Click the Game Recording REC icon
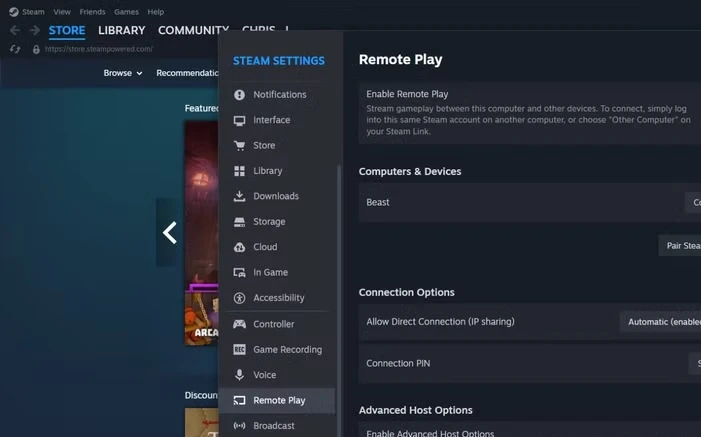The height and width of the screenshot is (437, 701). pos(239,350)
